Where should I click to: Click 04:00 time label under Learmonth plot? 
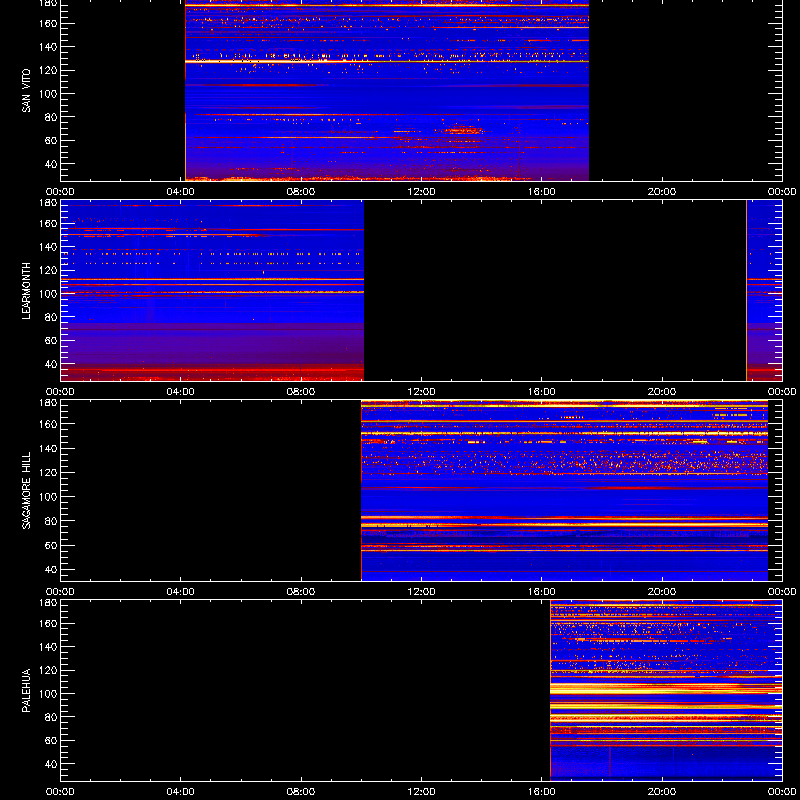pyautogui.click(x=181, y=392)
